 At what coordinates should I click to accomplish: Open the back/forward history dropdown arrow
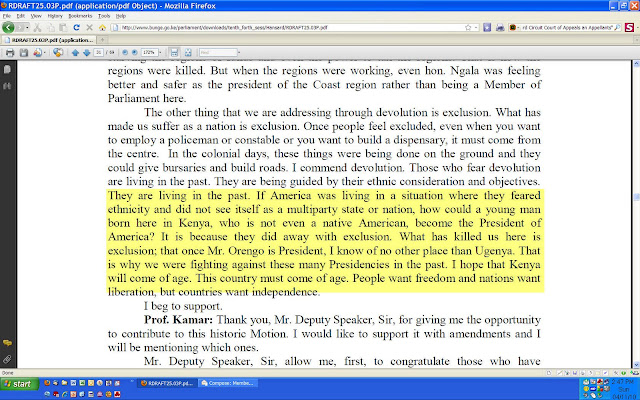pos(27,27)
